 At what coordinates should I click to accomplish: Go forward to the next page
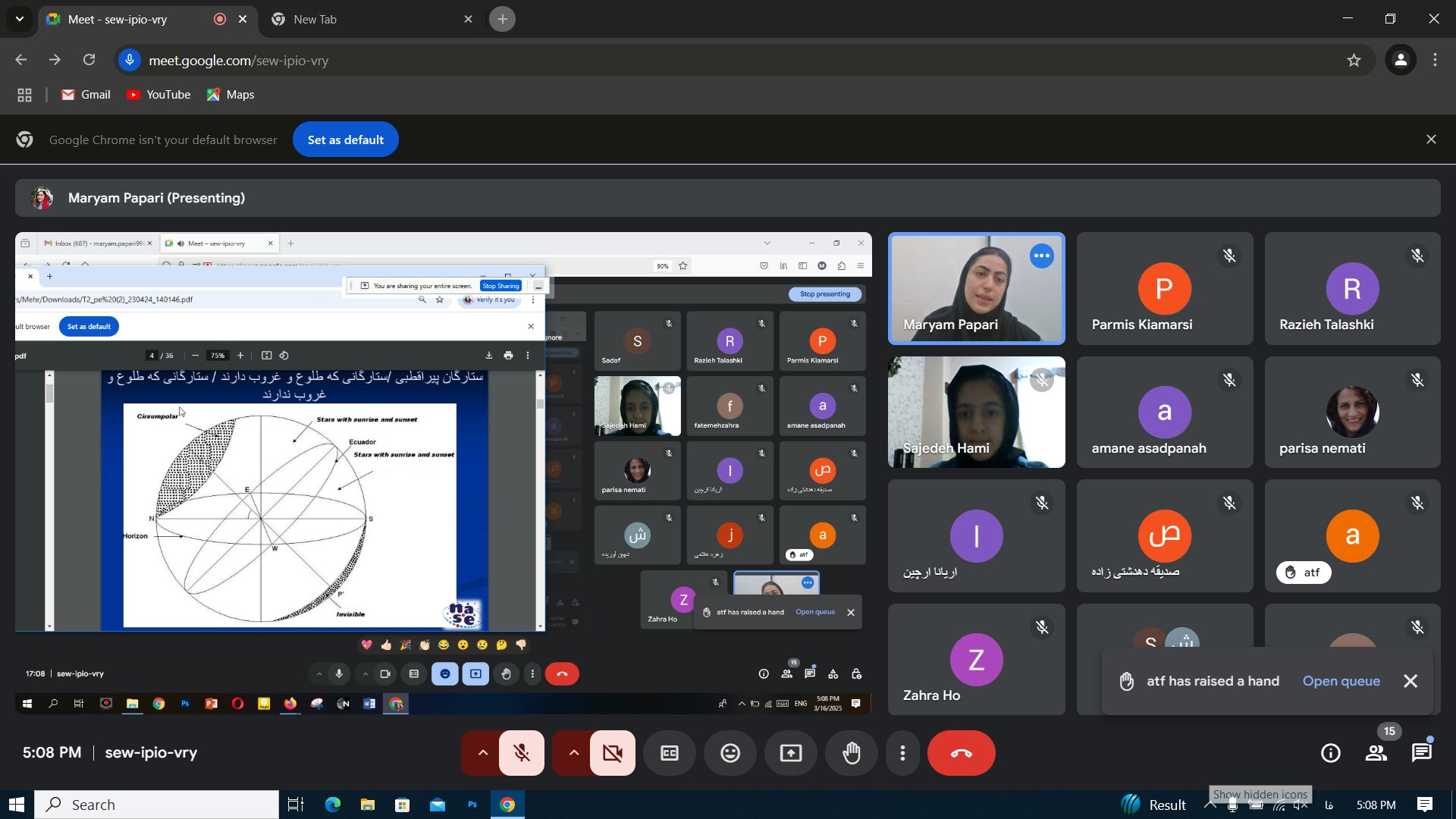point(55,60)
